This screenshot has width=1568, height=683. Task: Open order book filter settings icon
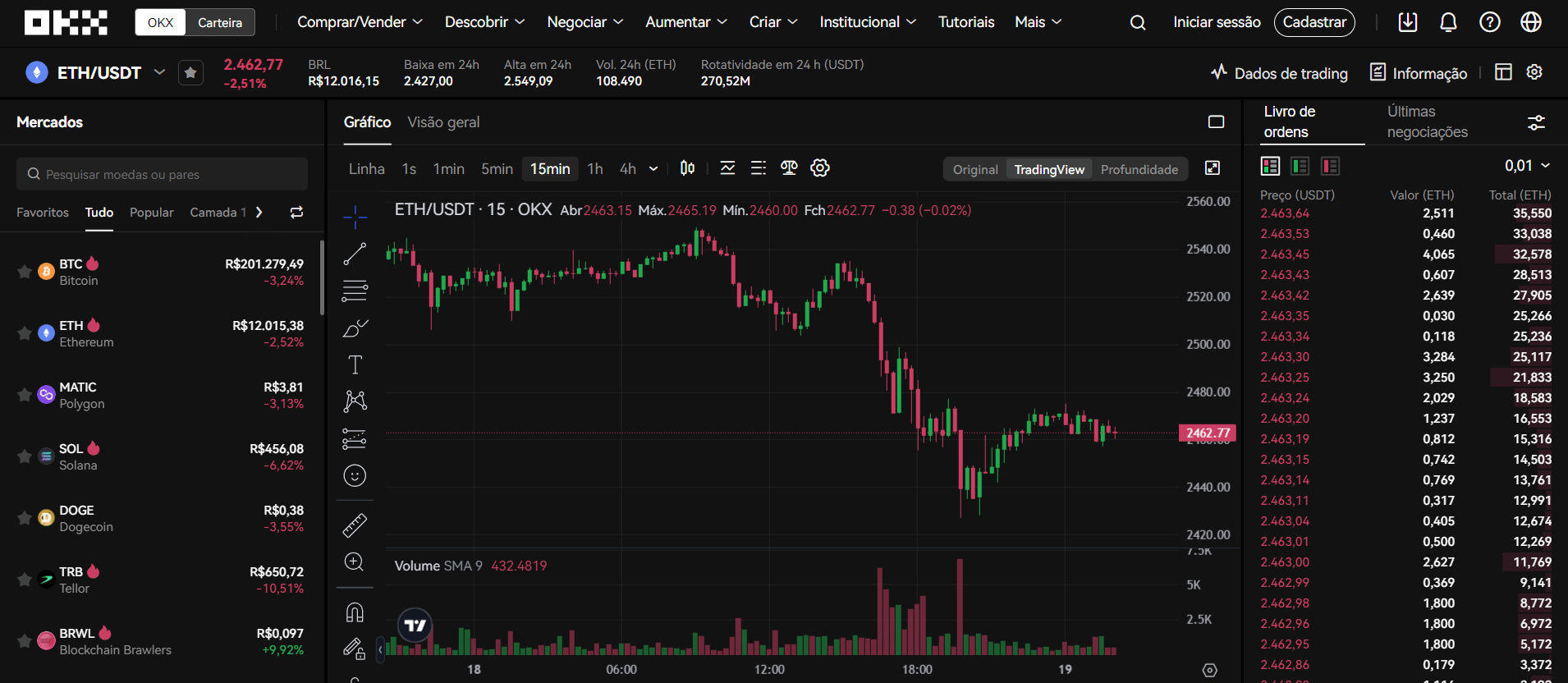[x=1536, y=122]
